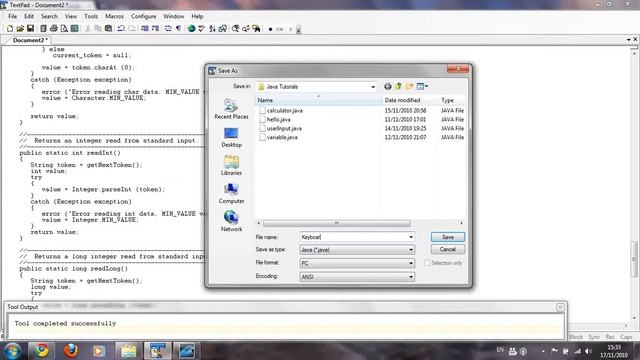Click the file list horizontal scrollbar
Screen dimensions: 640x360
tap(336, 223)
